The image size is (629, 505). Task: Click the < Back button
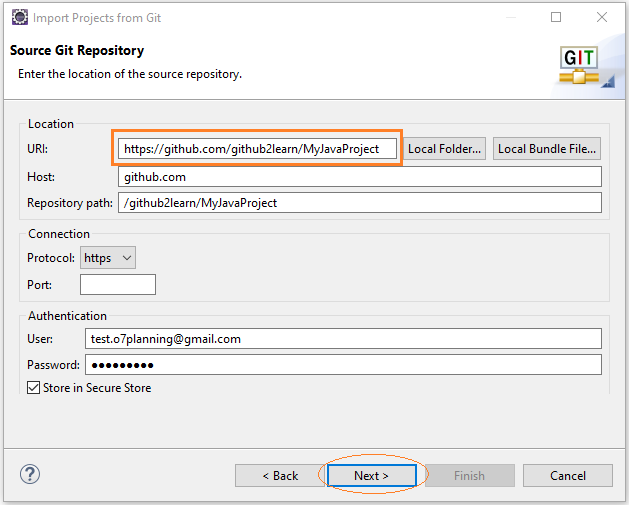point(280,476)
